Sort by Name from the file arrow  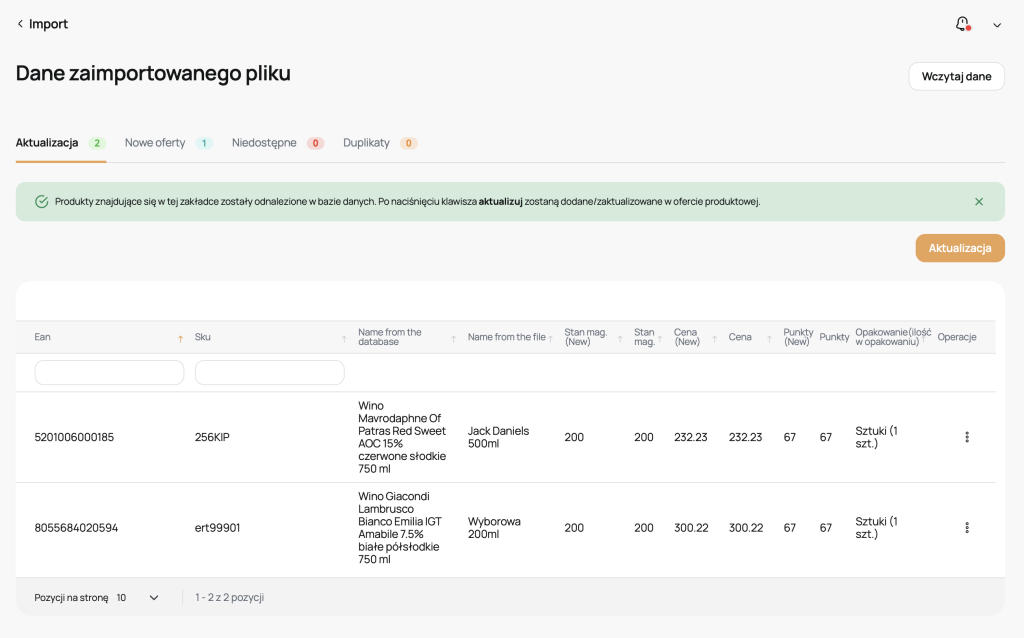point(550,338)
